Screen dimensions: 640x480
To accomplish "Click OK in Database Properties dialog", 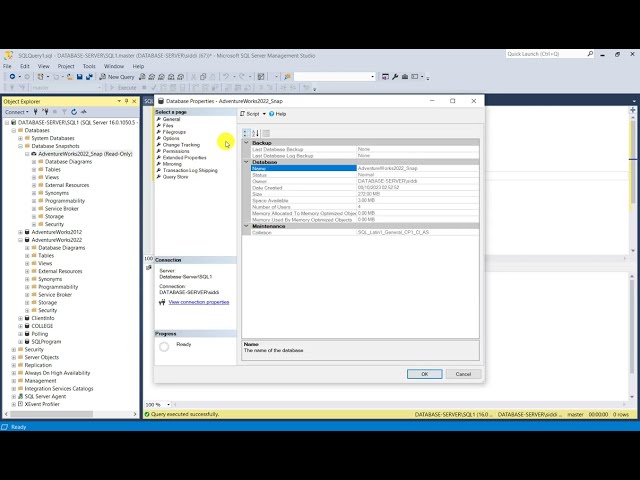I will (424, 374).
